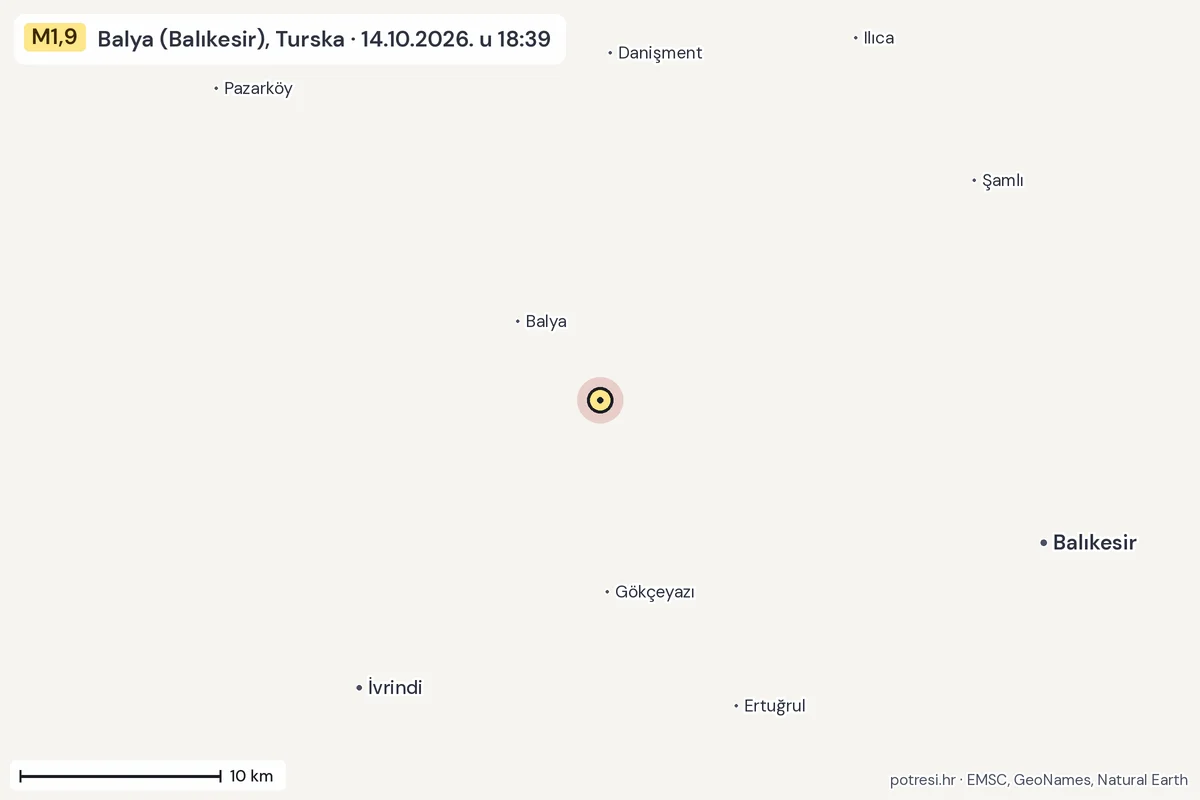
Task: Select the Balıkesir city label
Action: [1095, 542]
